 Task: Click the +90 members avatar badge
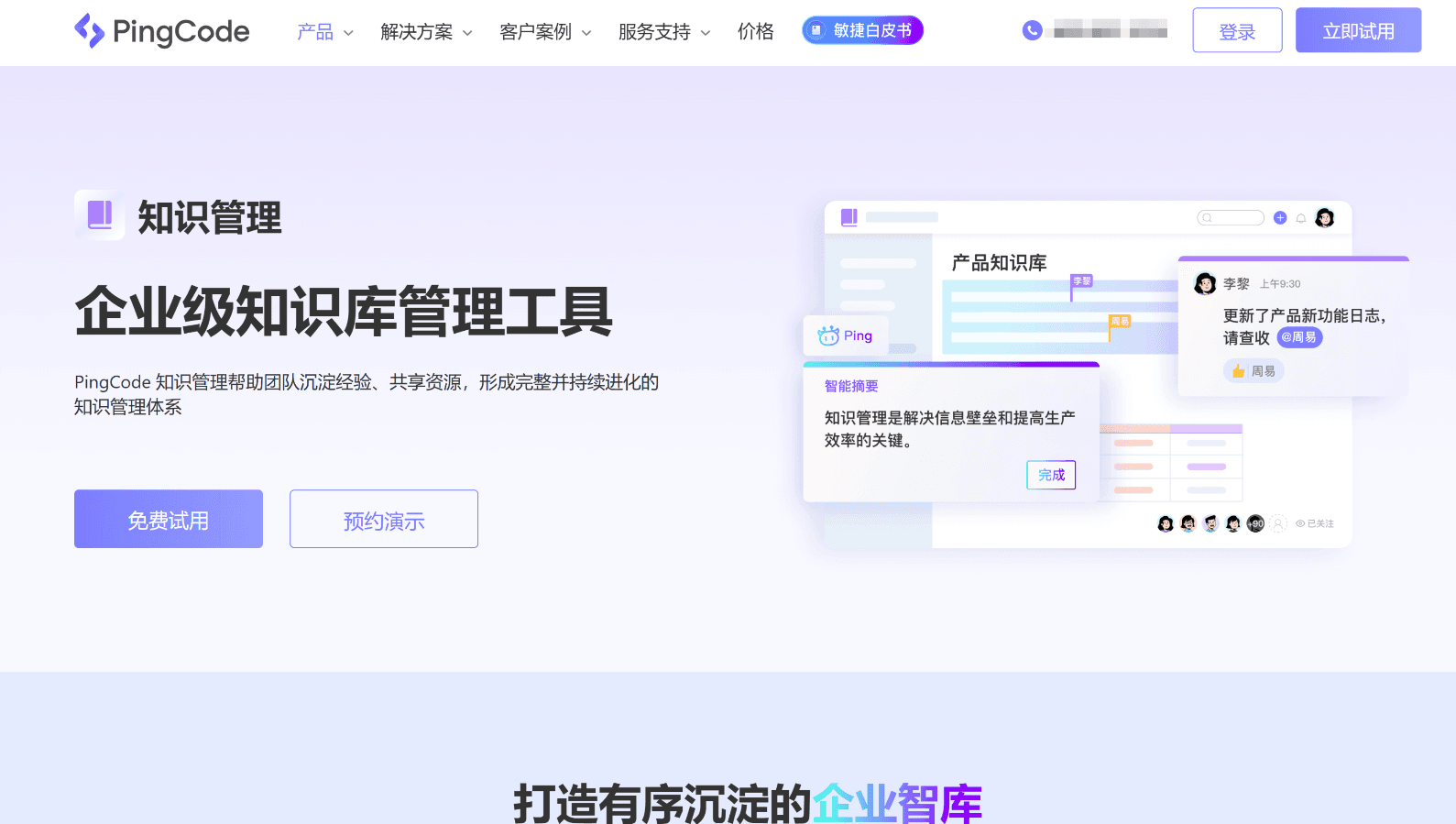pyautogui.click(x=1255, y=524)
